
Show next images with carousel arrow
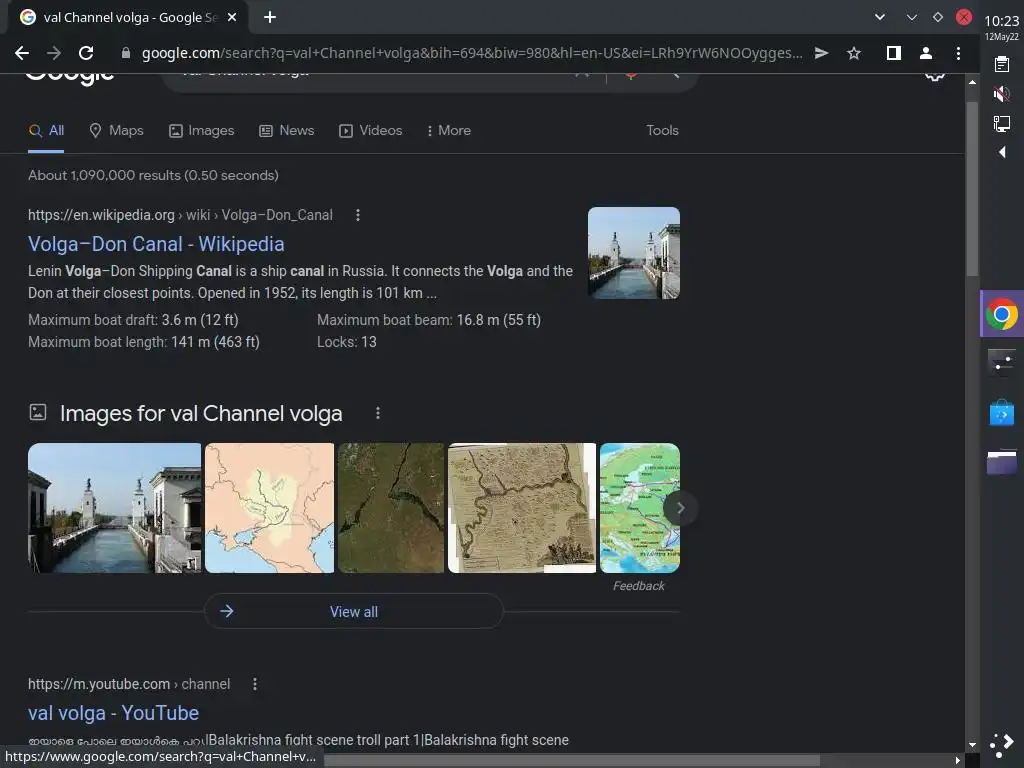point(680,507)
